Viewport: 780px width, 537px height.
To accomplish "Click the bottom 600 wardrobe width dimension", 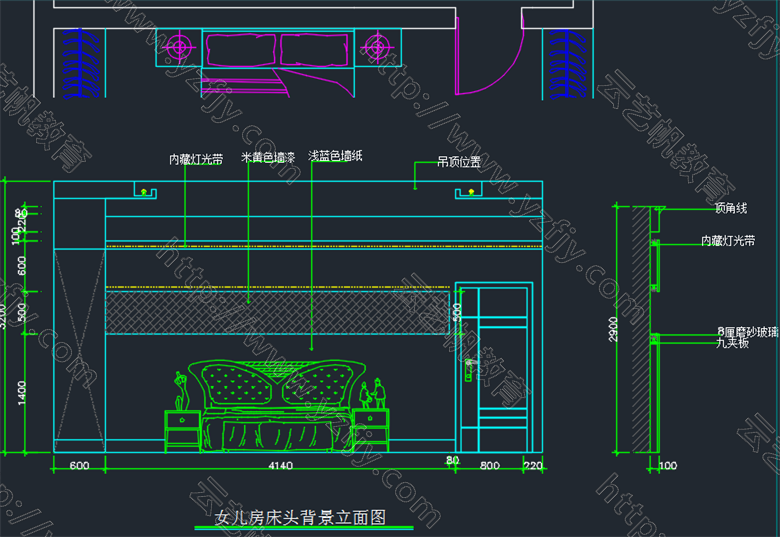I will tap(79, 466).
